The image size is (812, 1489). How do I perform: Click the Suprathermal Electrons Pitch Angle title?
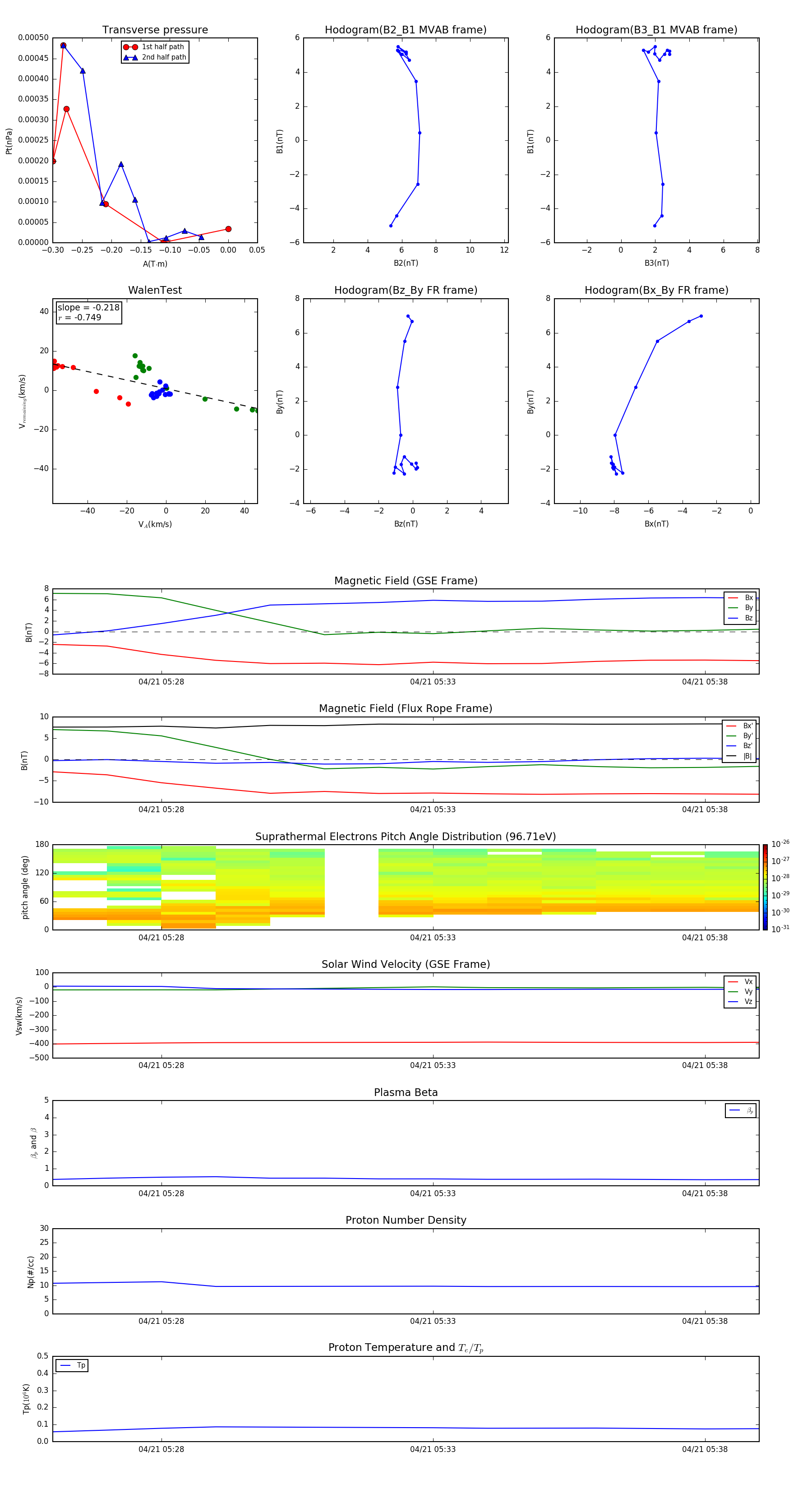406,837
